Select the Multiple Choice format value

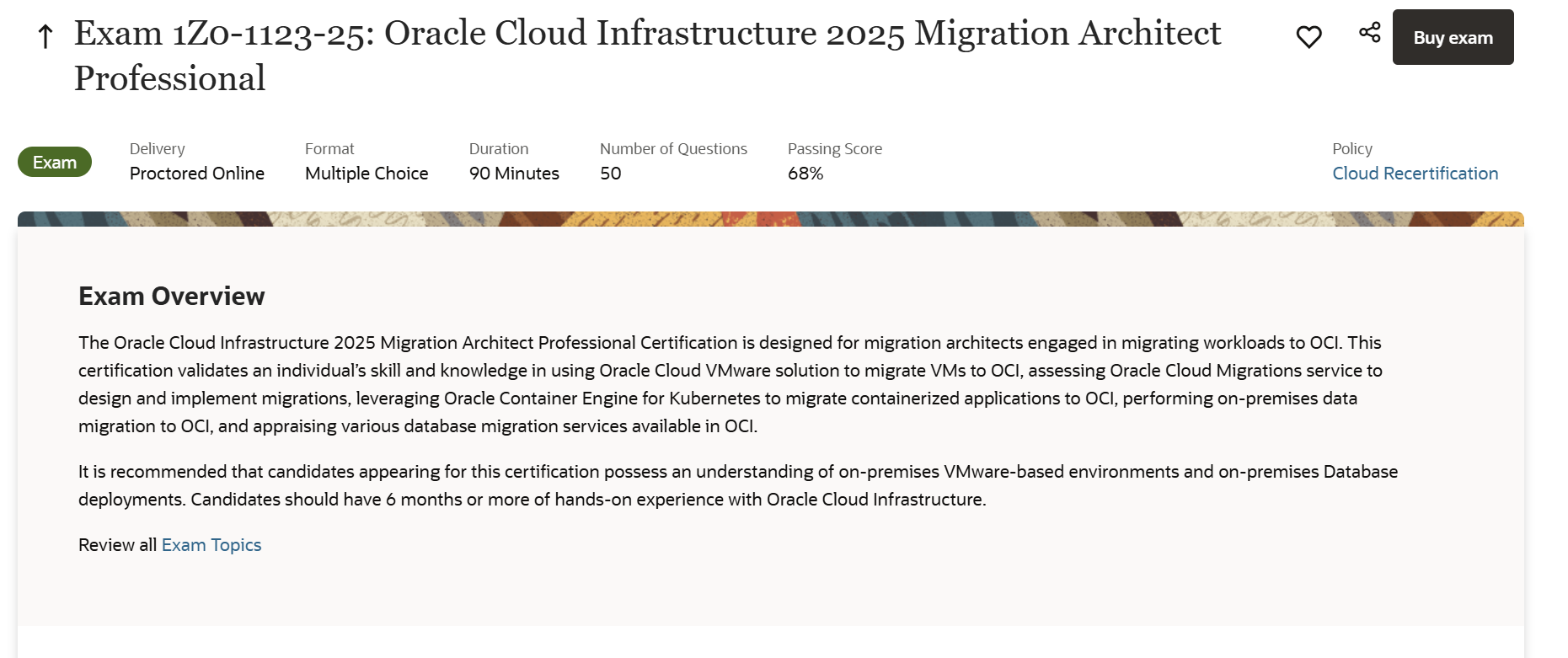tap(367, 174)
